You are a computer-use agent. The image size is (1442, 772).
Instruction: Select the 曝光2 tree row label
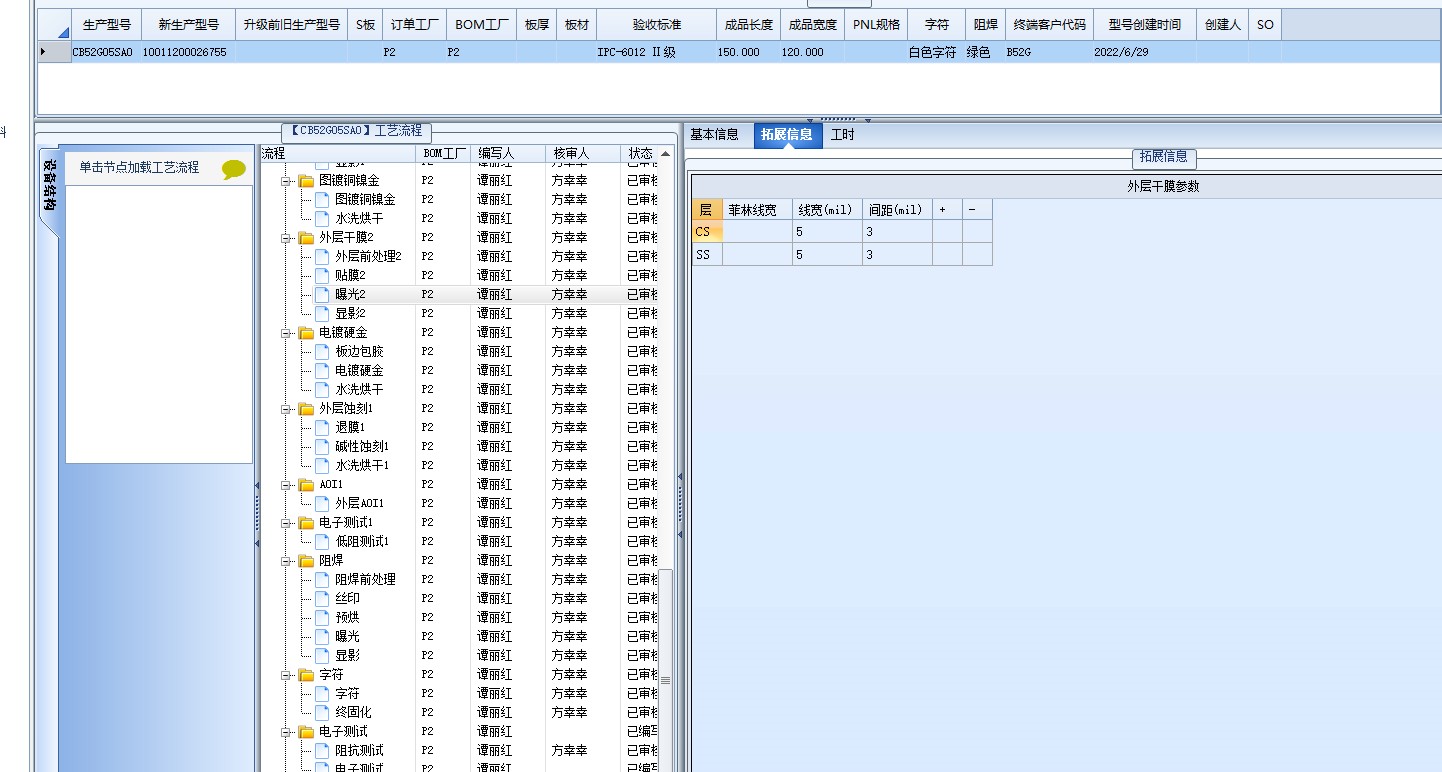click(350, 294)
